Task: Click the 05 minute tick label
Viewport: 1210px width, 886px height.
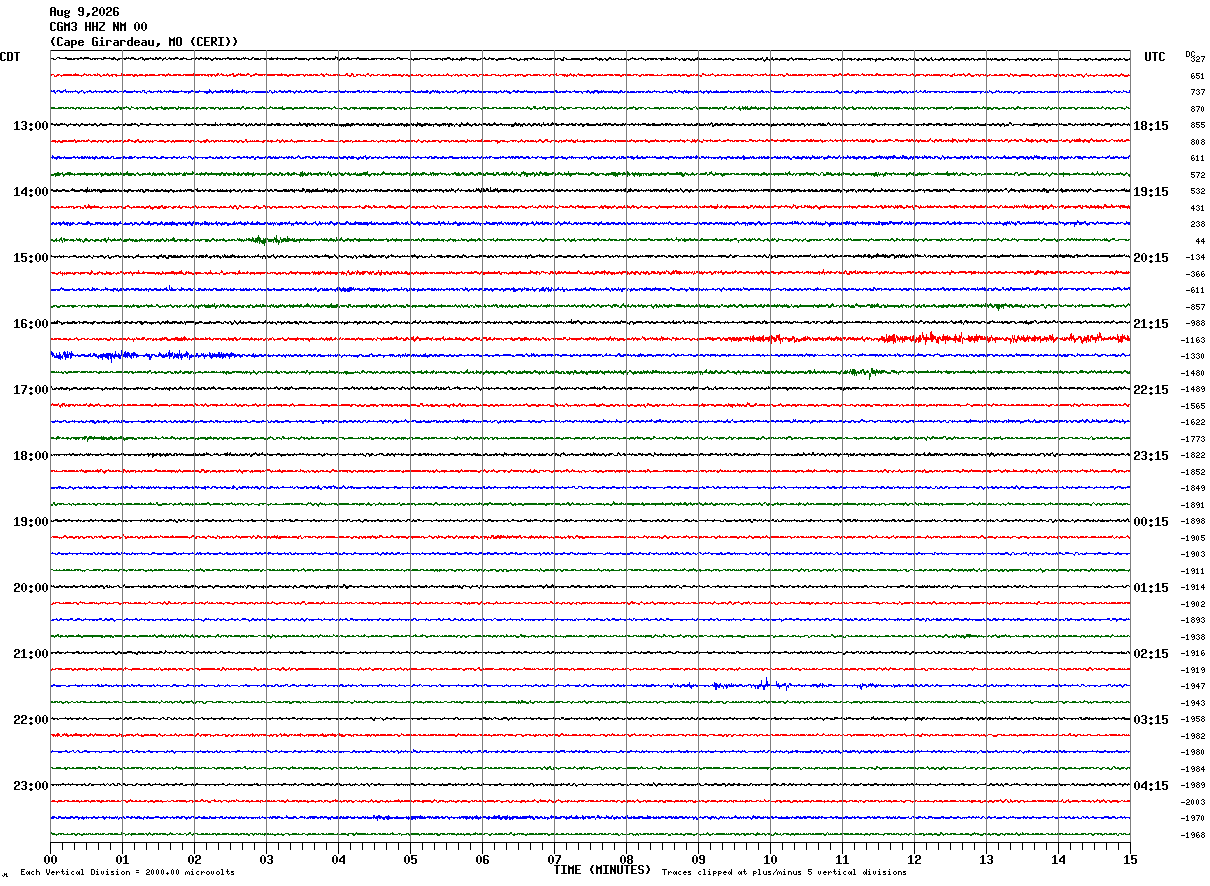Action: tap(410, 859)
